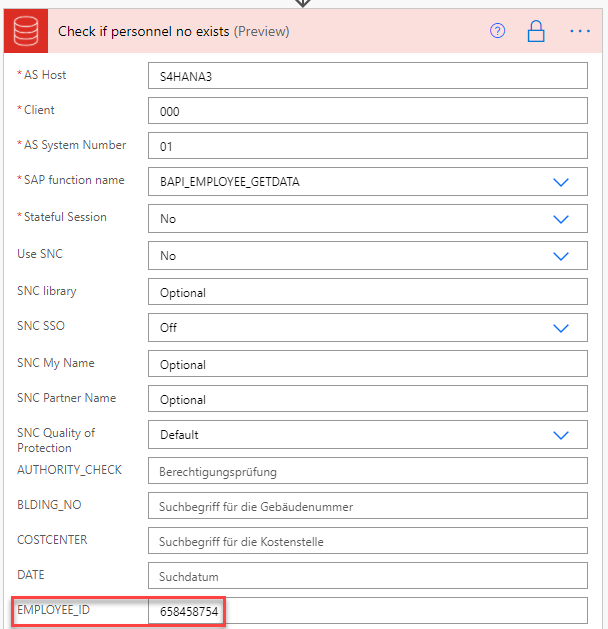This screenshot has height=629, width=608.
Task: Open the help question mark icon
Action: tap(497, 31)
